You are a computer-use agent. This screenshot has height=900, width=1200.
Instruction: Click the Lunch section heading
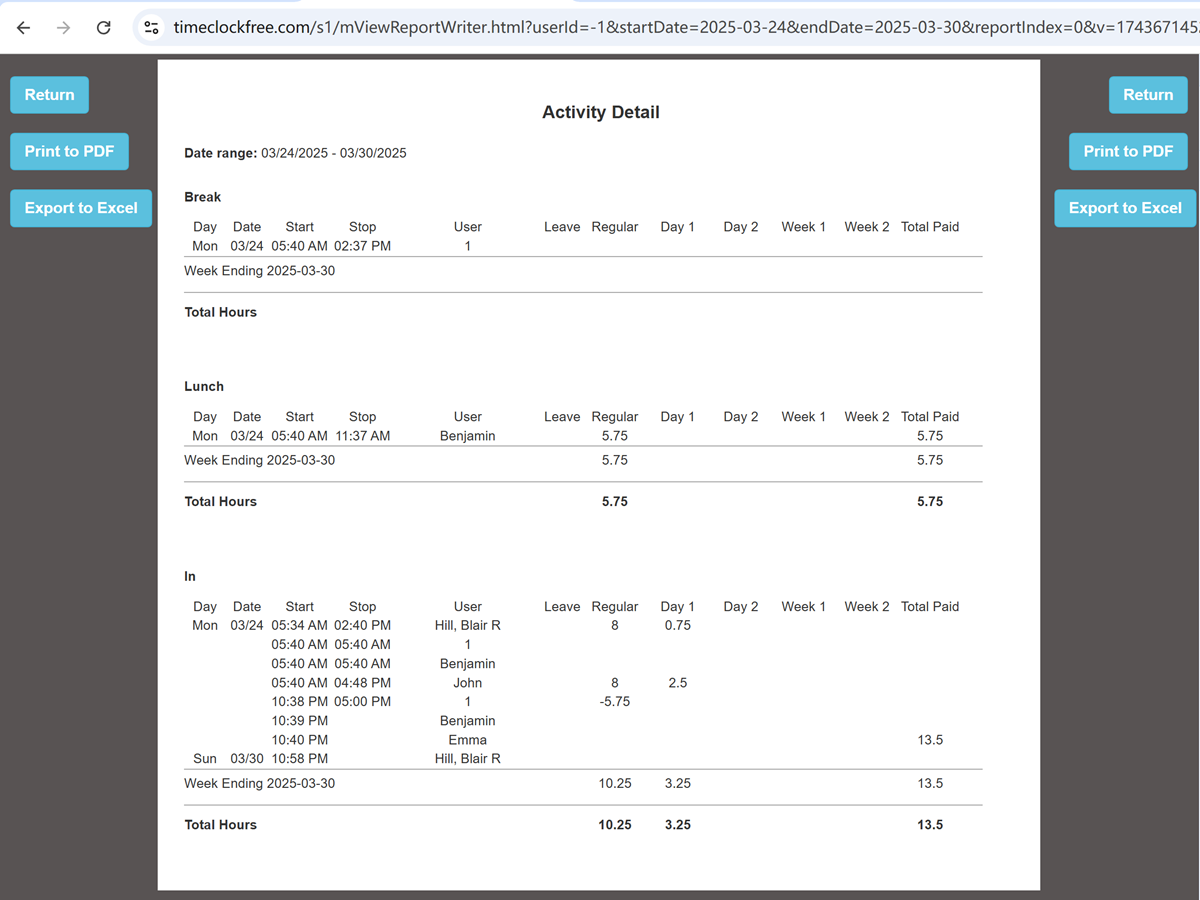tap(204, 386)
